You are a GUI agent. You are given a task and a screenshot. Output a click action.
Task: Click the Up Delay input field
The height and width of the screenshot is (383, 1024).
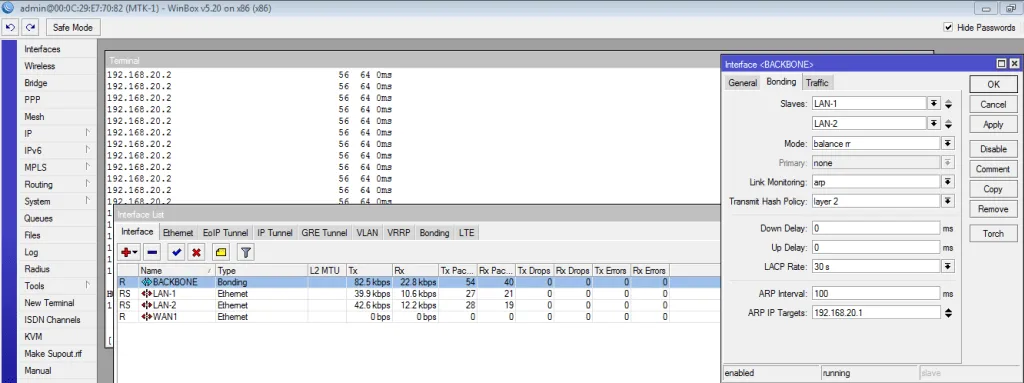[875, 248]
